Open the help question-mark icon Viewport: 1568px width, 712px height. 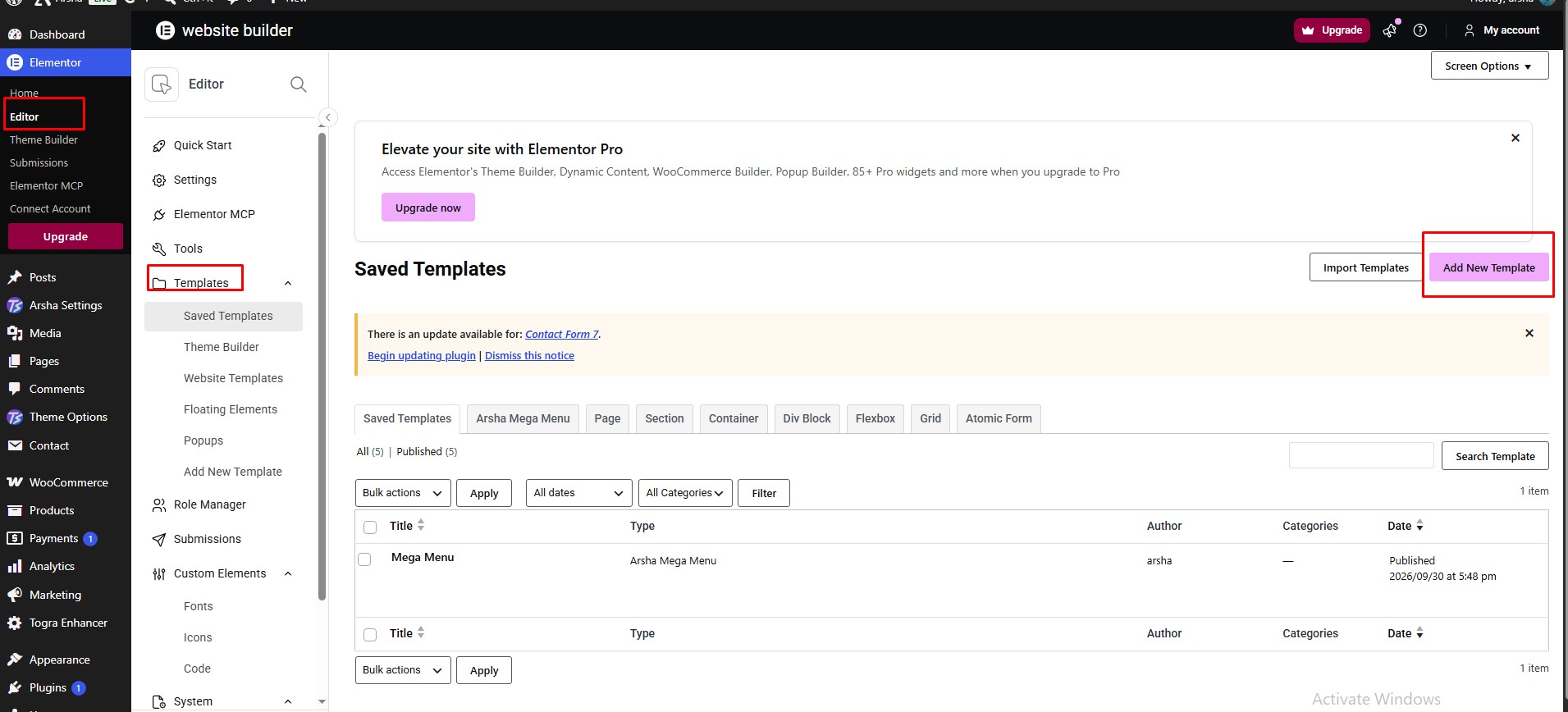click(x=1420, y=30)
